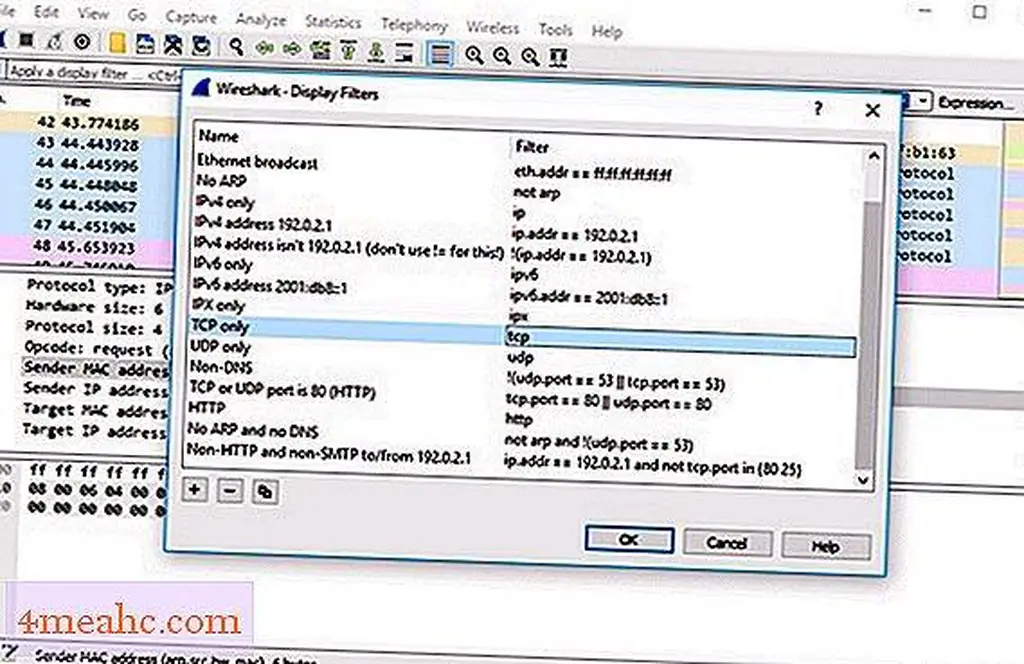Remove the selected filter with minus button
1024x664 pixels.
click(230, 491)
